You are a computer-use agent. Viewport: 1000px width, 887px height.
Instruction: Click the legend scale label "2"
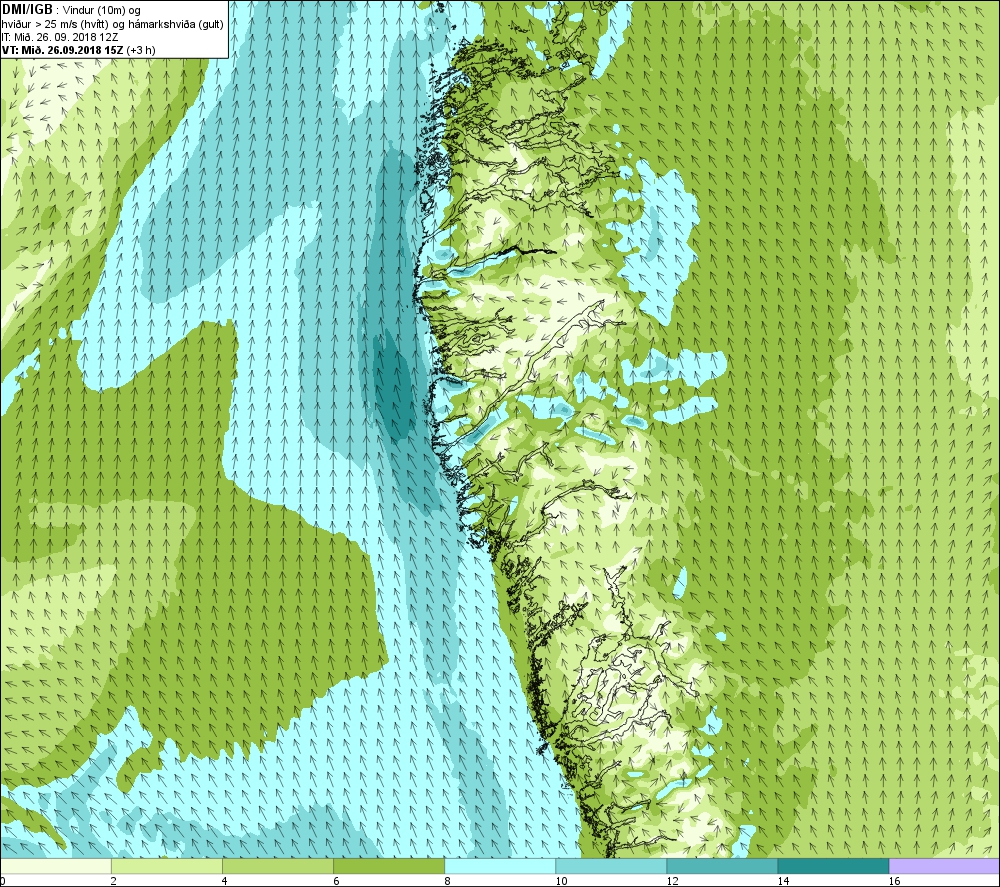(114, 881)
